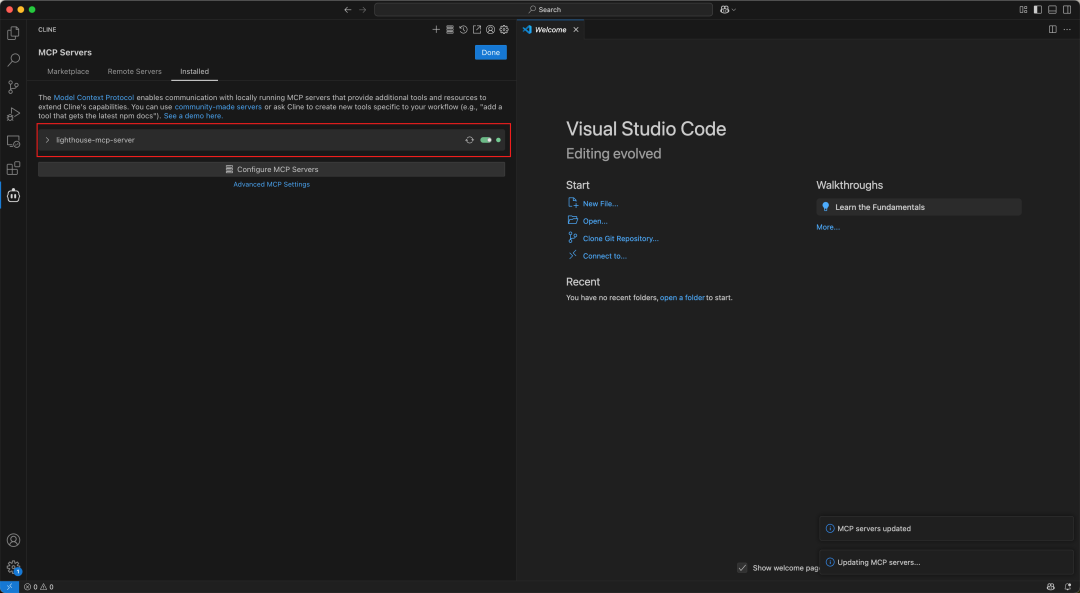Open the Manage gear in activity bar

tap(13, 568)
